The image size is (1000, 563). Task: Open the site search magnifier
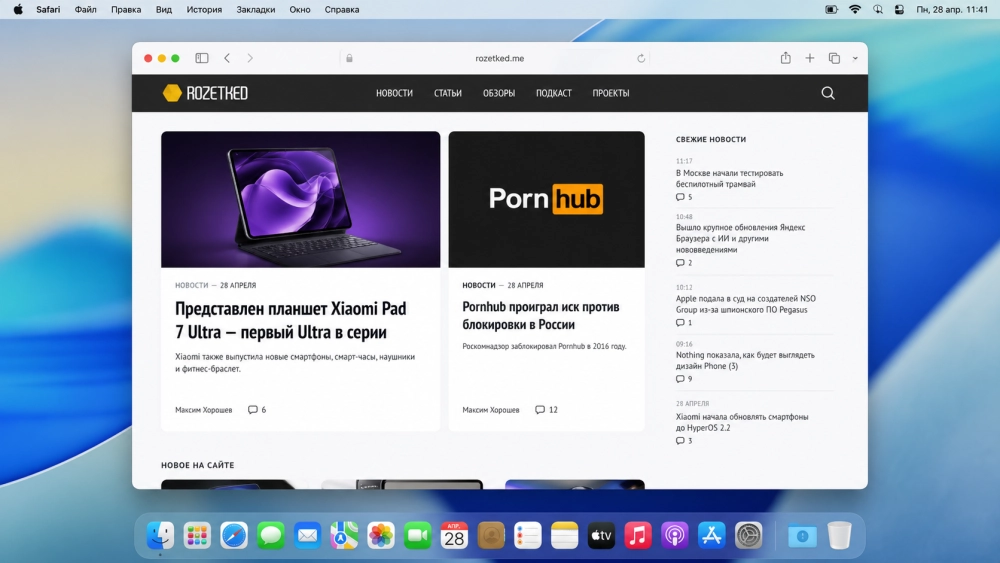click(x=828, y=93)
